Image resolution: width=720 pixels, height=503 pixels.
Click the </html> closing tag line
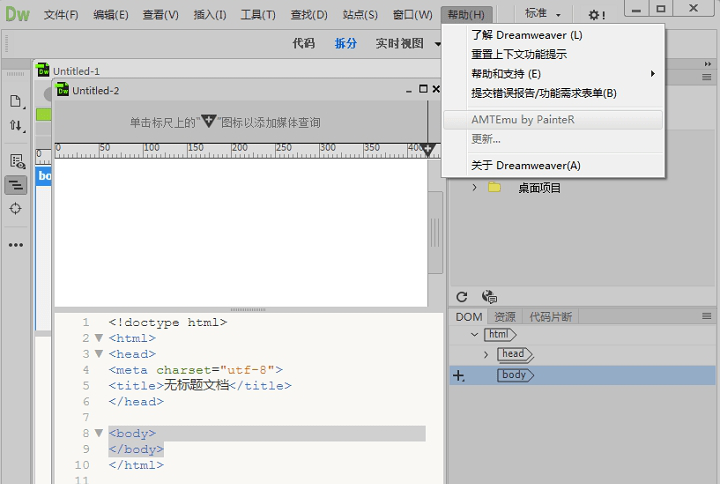136,465
